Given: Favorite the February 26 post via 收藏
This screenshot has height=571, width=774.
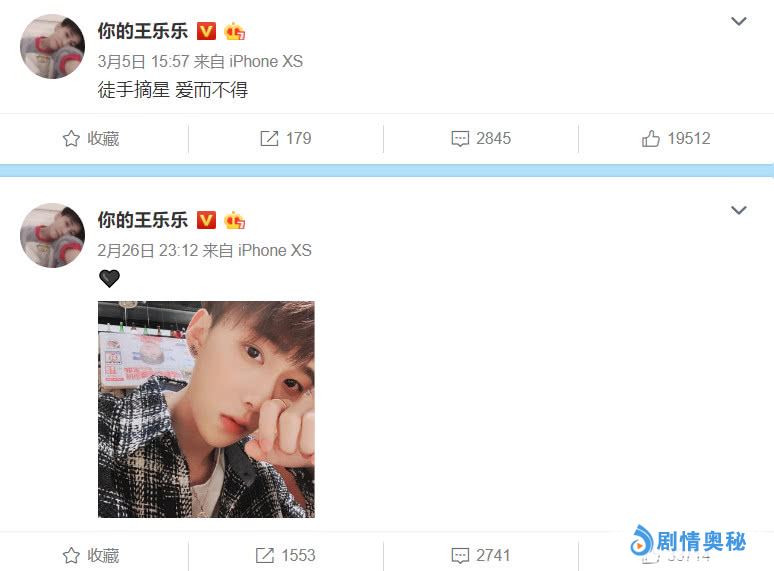Looking at the screenshot, I should pos(91,556).
